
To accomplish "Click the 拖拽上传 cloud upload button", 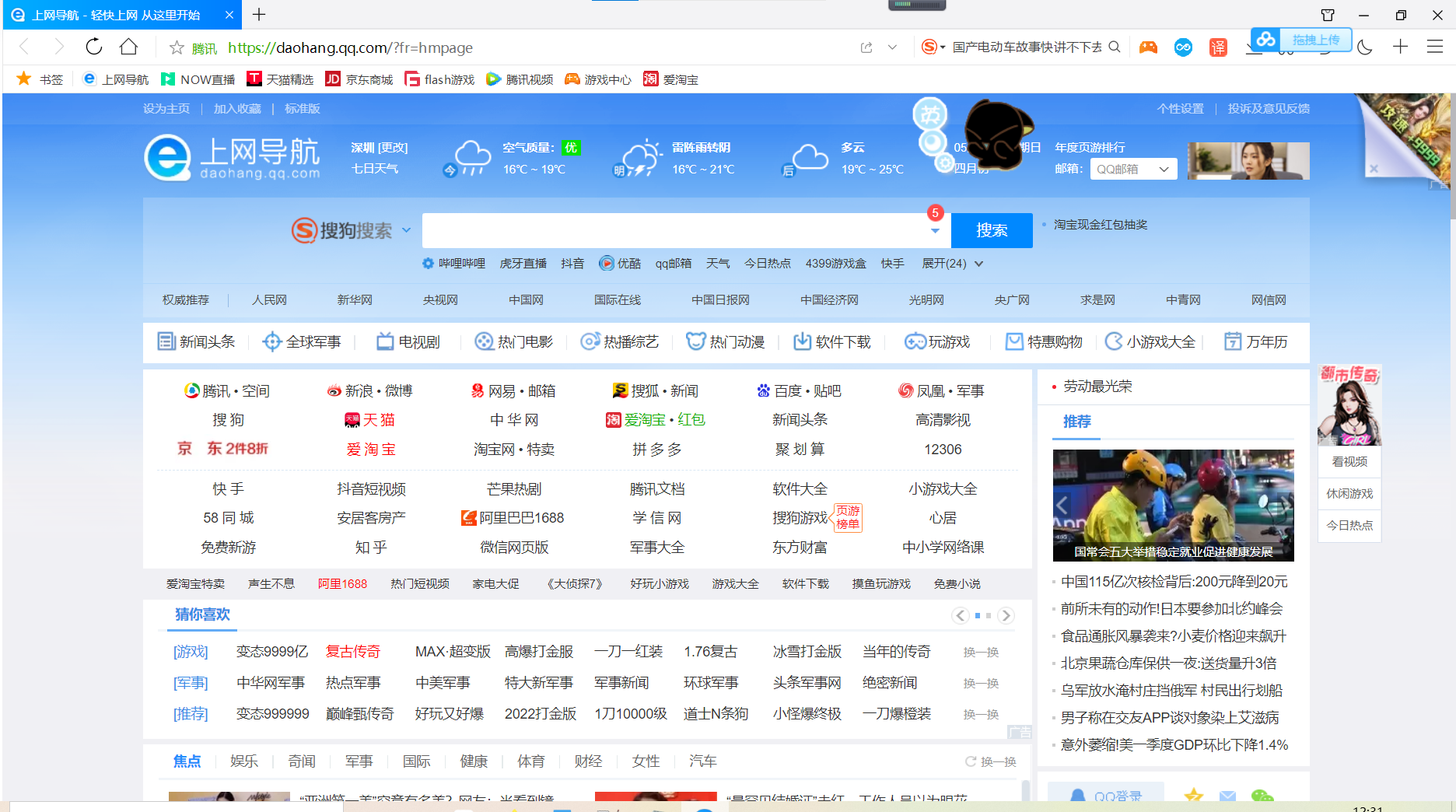I will [1301, 40].
